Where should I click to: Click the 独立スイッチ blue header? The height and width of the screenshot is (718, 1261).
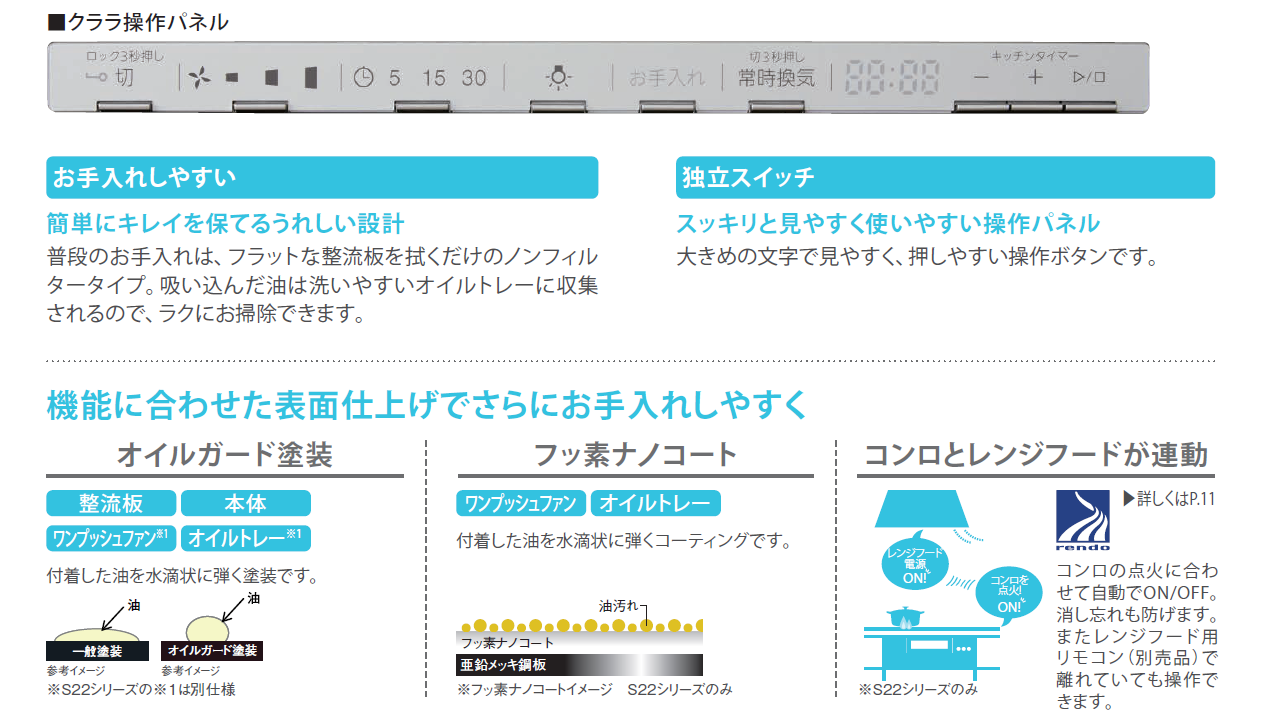pos(945,178)
